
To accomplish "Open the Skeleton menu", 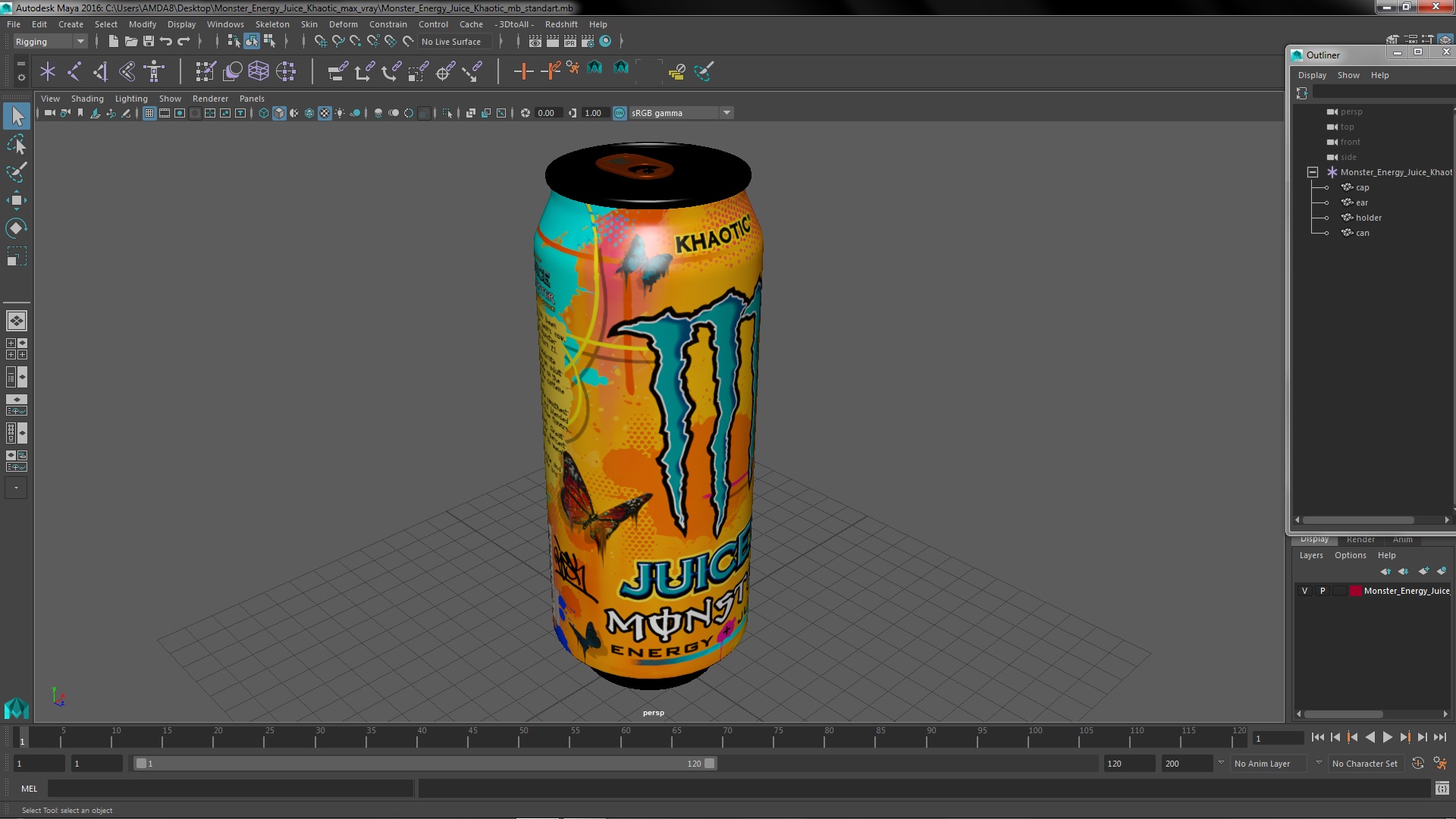I will pos(272,24).
